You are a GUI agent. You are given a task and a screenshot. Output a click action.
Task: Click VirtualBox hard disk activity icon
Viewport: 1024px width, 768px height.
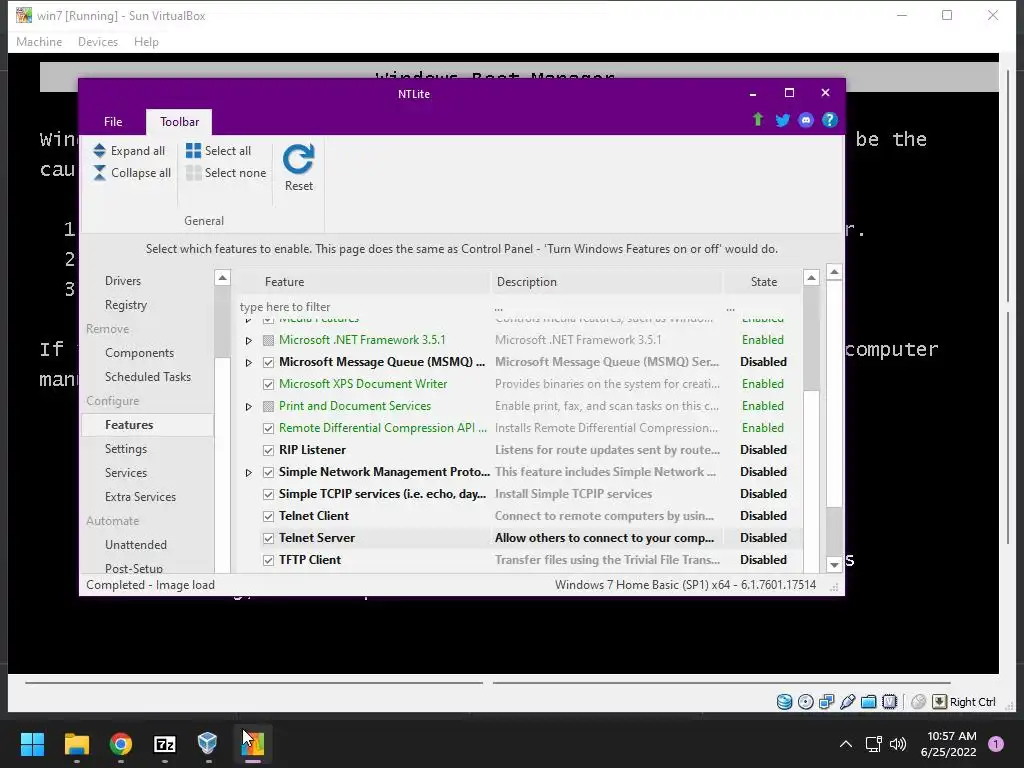click(784, 702)
